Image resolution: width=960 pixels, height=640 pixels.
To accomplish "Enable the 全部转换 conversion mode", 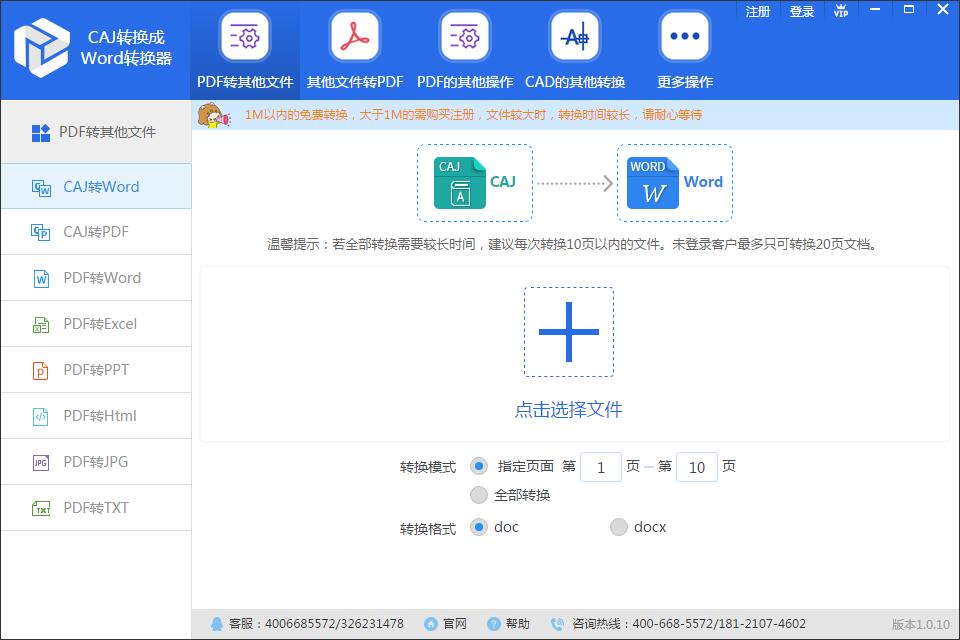I will point(479,494).
